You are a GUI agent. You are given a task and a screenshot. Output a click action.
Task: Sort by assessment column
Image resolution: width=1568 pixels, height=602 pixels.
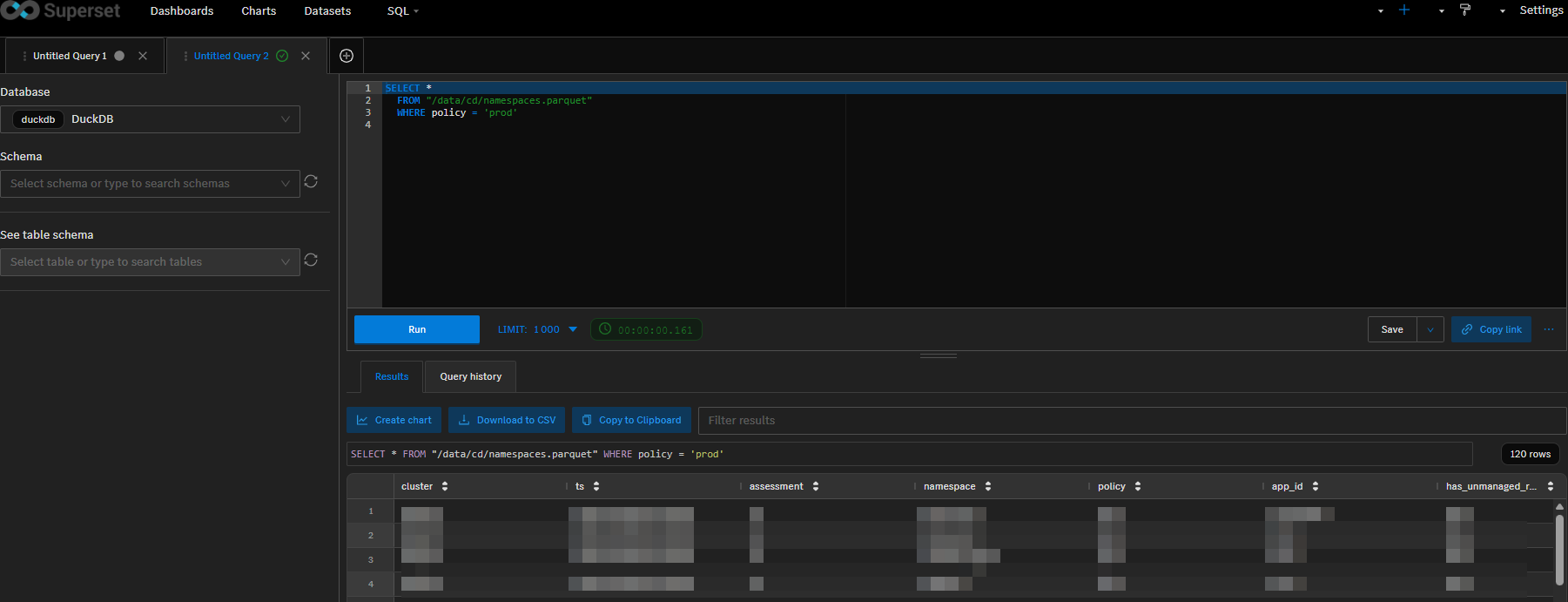click(816, 486)
